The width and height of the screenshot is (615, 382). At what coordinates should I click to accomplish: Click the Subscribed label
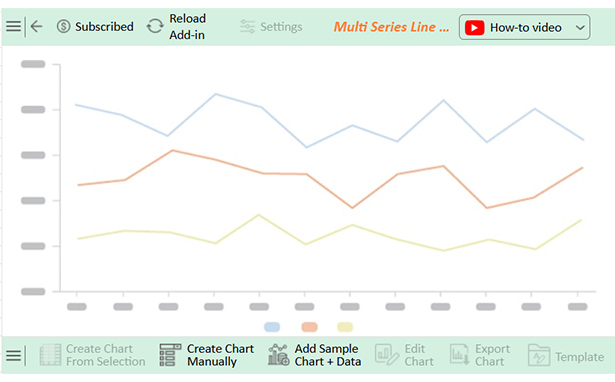pyautogui.click(x=104, y=27)
